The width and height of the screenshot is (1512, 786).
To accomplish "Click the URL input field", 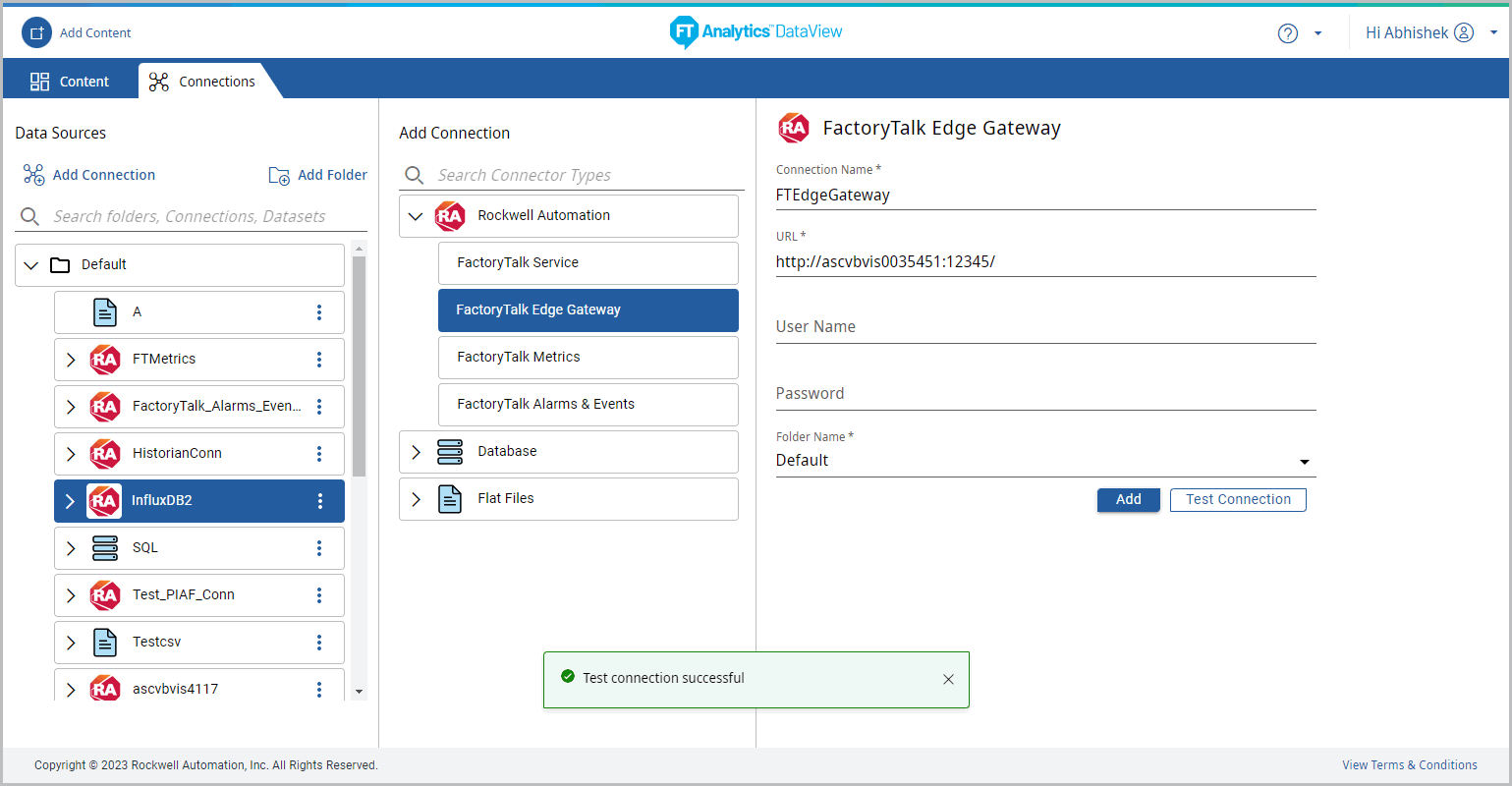I will (x=1045, y=261).
